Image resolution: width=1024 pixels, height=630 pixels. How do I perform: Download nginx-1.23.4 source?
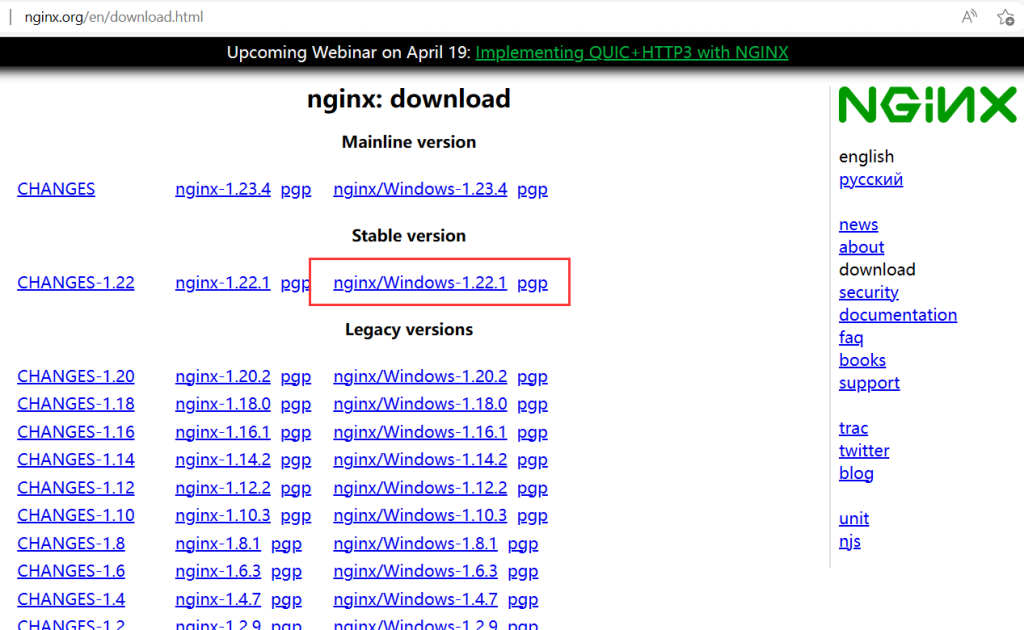click(223, 189)
